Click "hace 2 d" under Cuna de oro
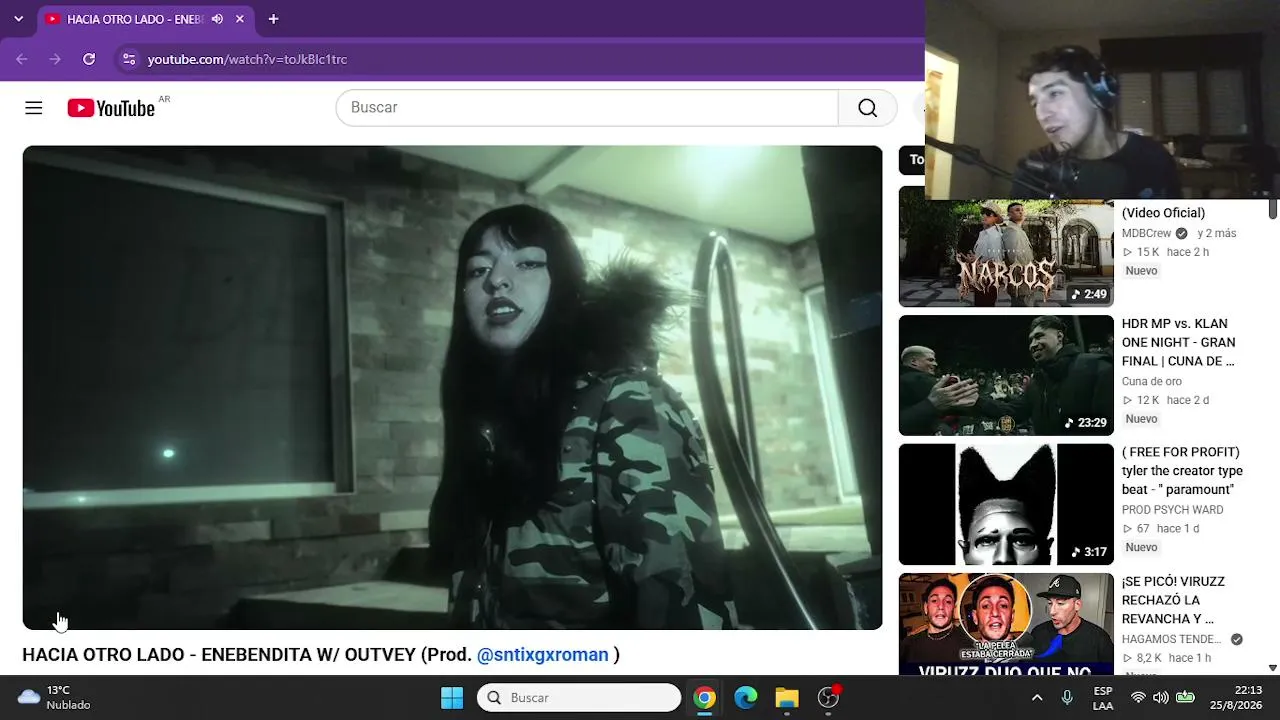The width and height of the screenshot is (1280, 720). point(1188,401)
